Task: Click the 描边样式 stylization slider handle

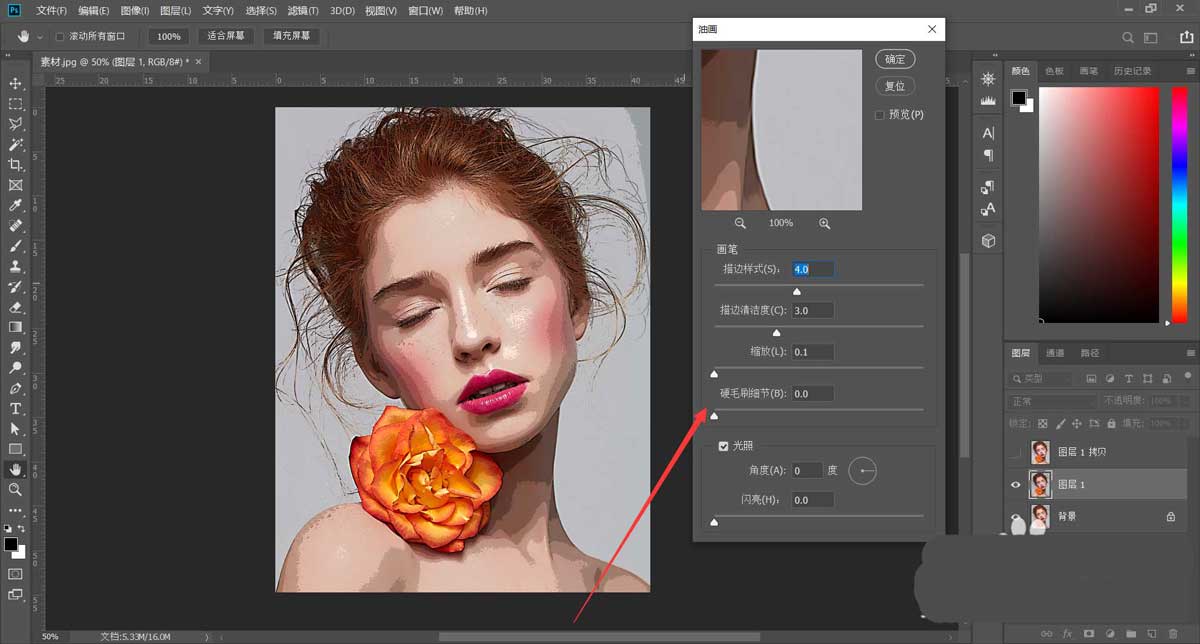Action: 797,292
